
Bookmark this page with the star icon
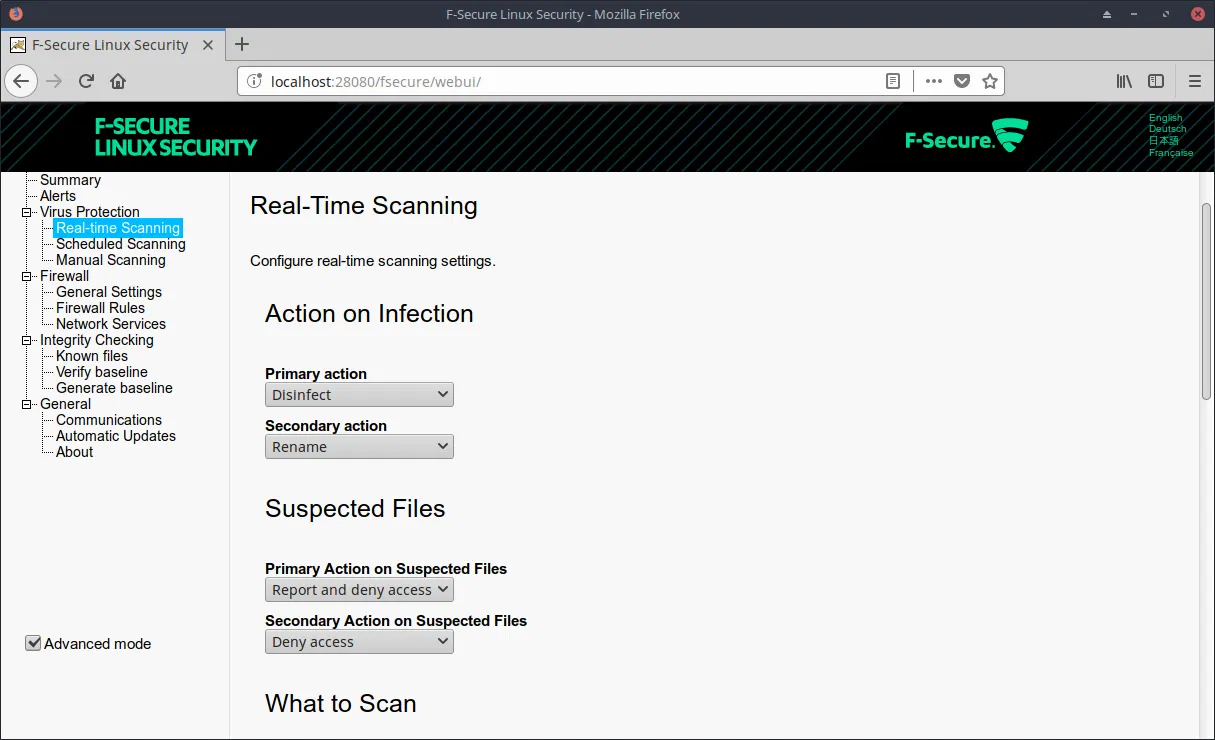click(990, 81)
